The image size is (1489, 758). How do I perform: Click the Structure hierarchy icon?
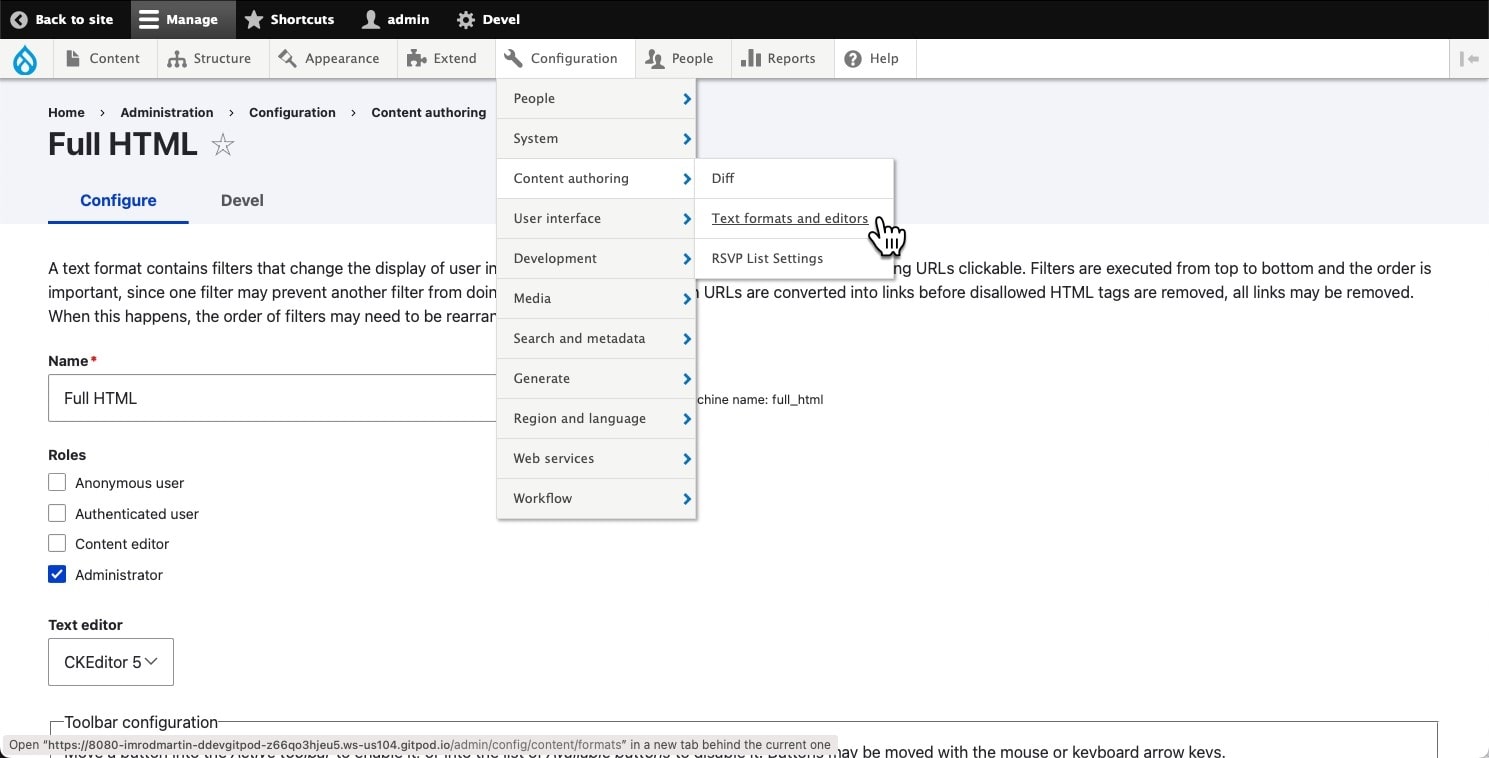point(177,59)
